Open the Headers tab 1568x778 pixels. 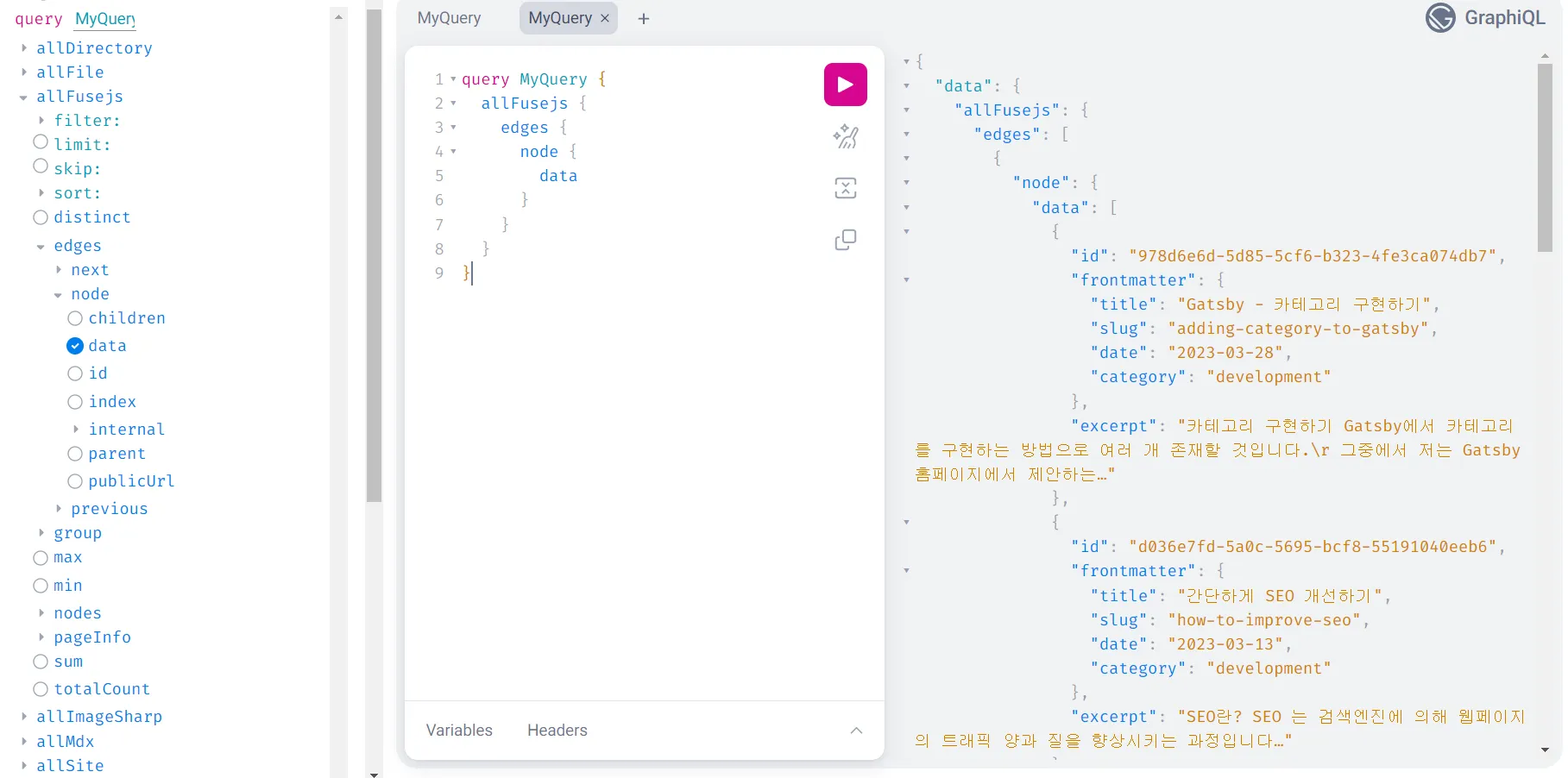click(x=557, y=731)
